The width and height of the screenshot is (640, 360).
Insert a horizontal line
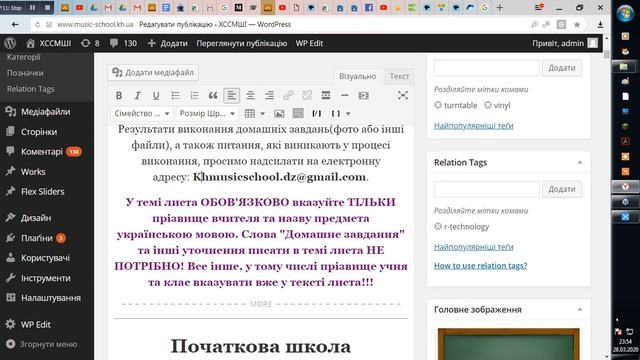[x=344, y=96]
